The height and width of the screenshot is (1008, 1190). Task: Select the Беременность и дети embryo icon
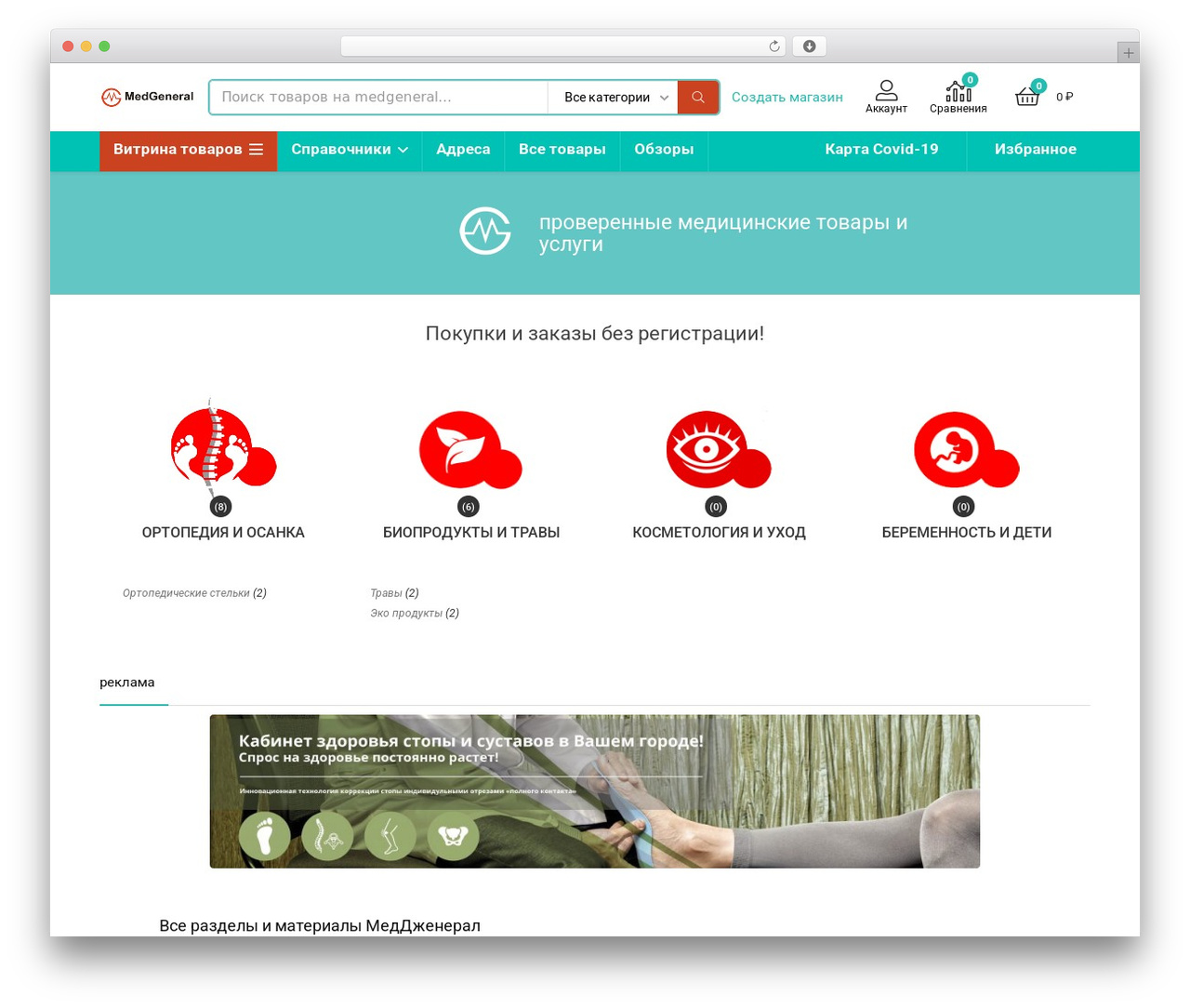pos(967,450)
